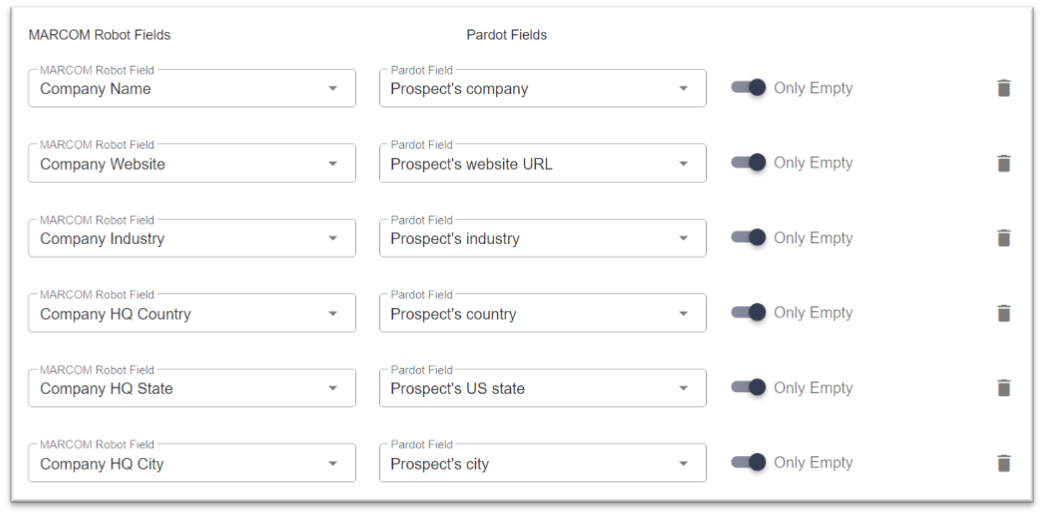The height and width of the screenshot is (516, 1044).
Task: Remove the Company Industry mapping via trash icon
Action: (x=1004, y=238)
